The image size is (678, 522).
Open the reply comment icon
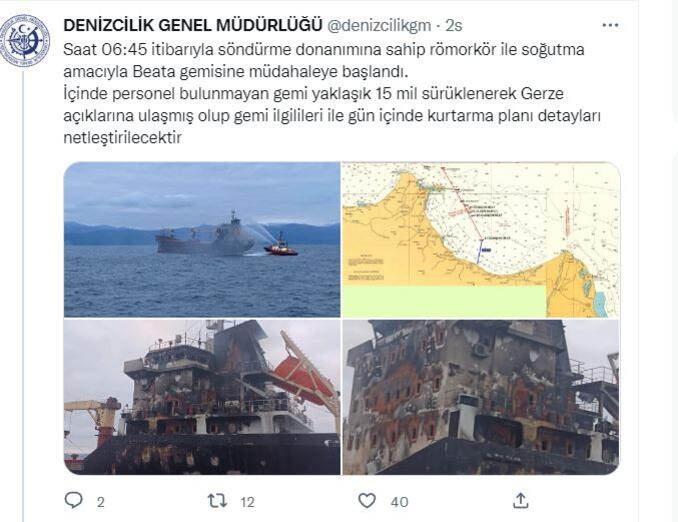tap(73, 501)
